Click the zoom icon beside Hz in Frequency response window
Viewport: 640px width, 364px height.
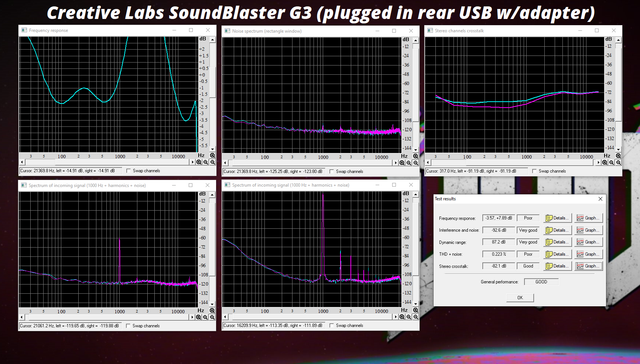212,155
